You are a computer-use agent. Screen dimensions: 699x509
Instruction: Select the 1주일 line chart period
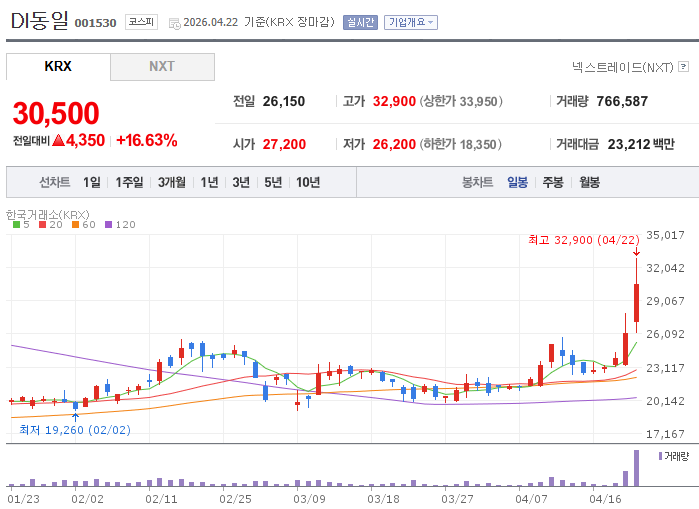coord(129,182)
